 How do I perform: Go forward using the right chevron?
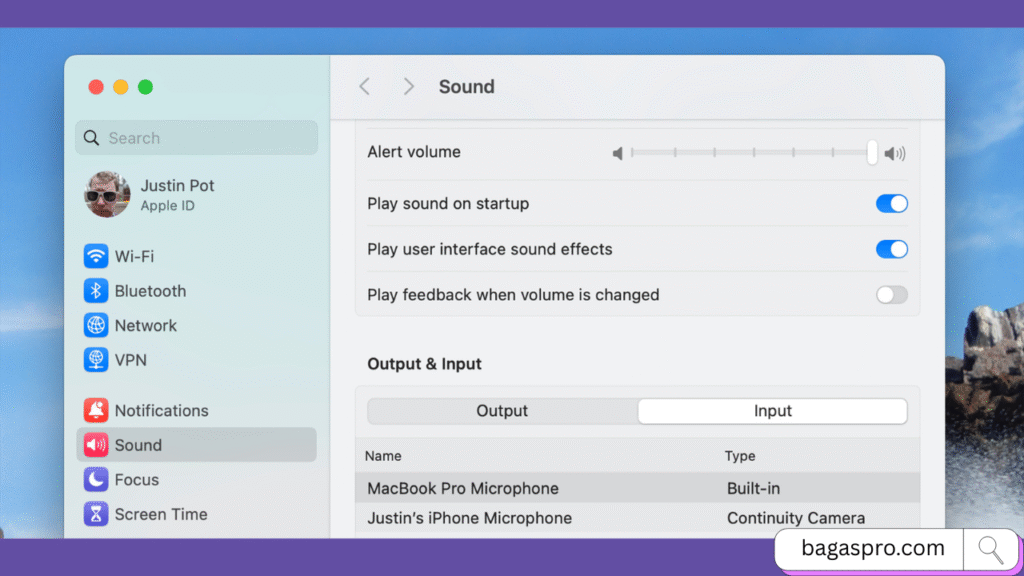(408, 87)
